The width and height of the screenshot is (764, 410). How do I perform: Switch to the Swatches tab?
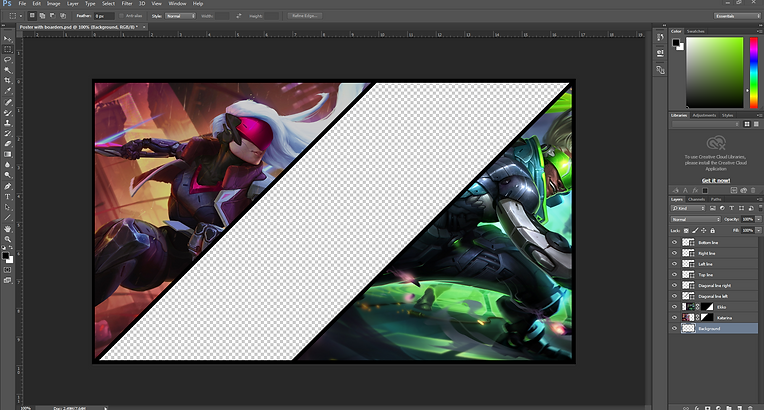click(696, 31)
